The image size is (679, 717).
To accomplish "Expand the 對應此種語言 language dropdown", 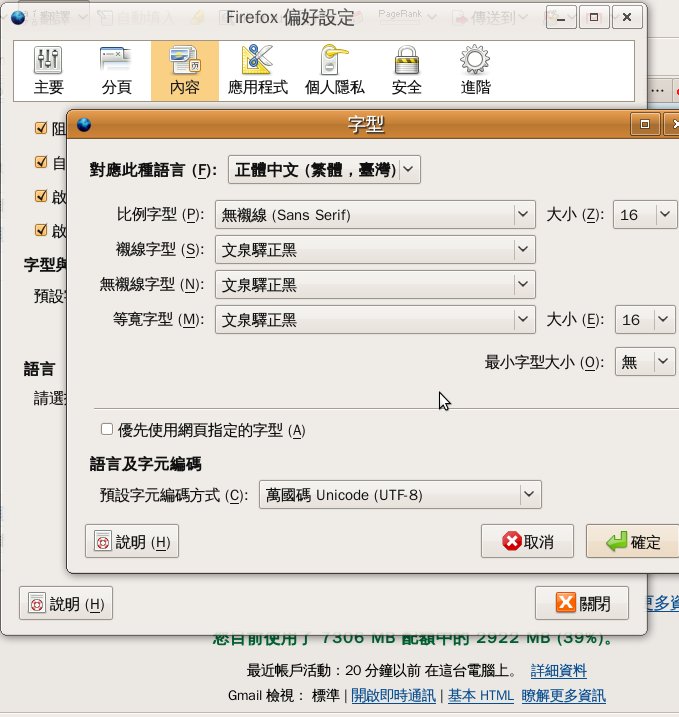I will pyautogui.click(x=324, y=170).
